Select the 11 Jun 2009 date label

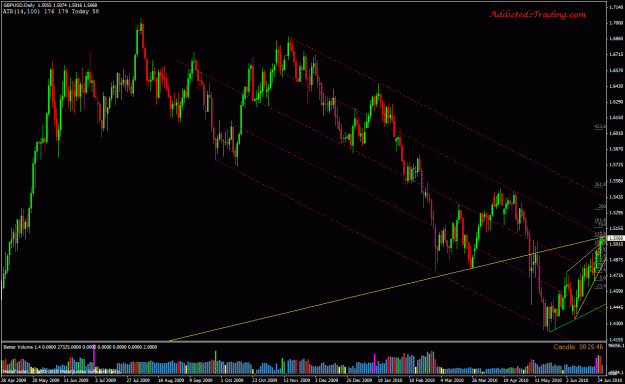[76, 380]
